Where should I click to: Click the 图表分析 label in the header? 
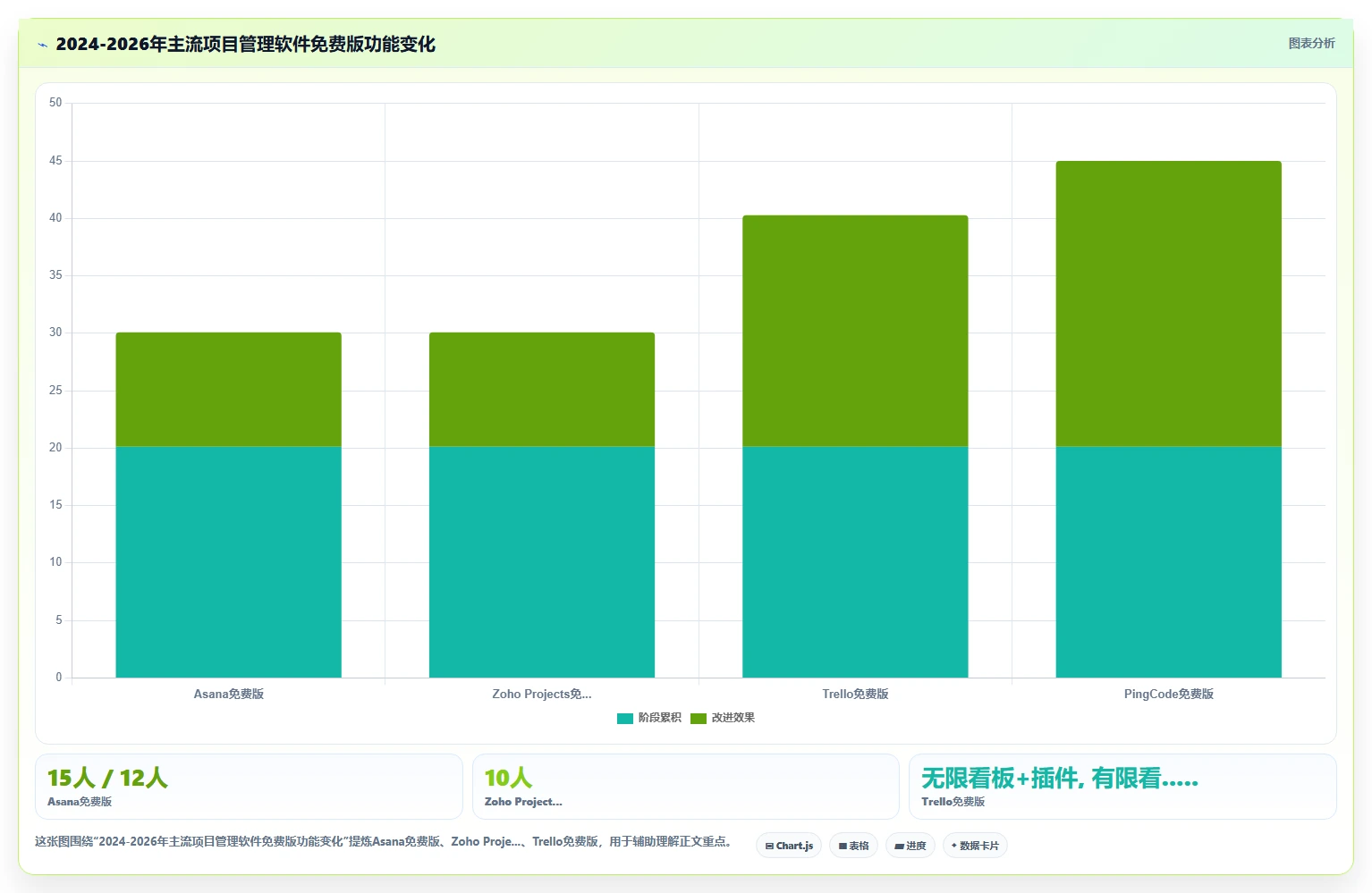click(1311, 43)
